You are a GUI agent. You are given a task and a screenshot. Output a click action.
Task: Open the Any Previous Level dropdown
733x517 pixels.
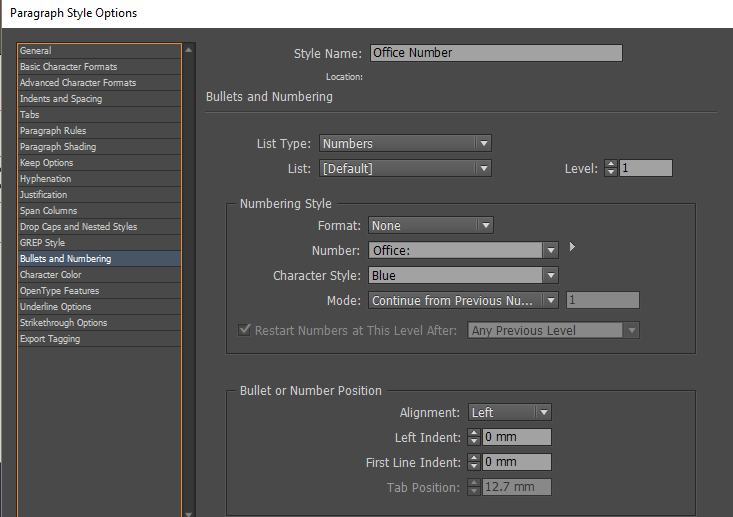click(553, 330)
